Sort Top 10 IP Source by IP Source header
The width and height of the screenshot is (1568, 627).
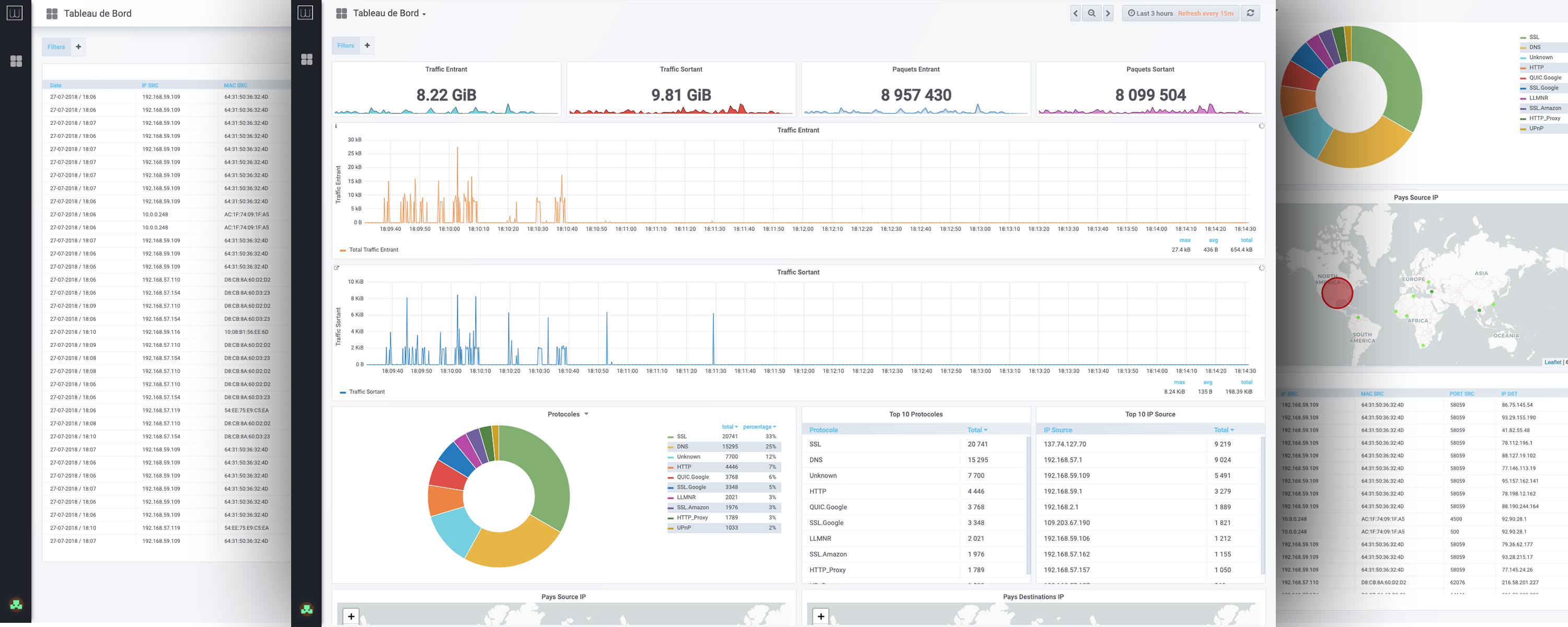click(1058, 430)
